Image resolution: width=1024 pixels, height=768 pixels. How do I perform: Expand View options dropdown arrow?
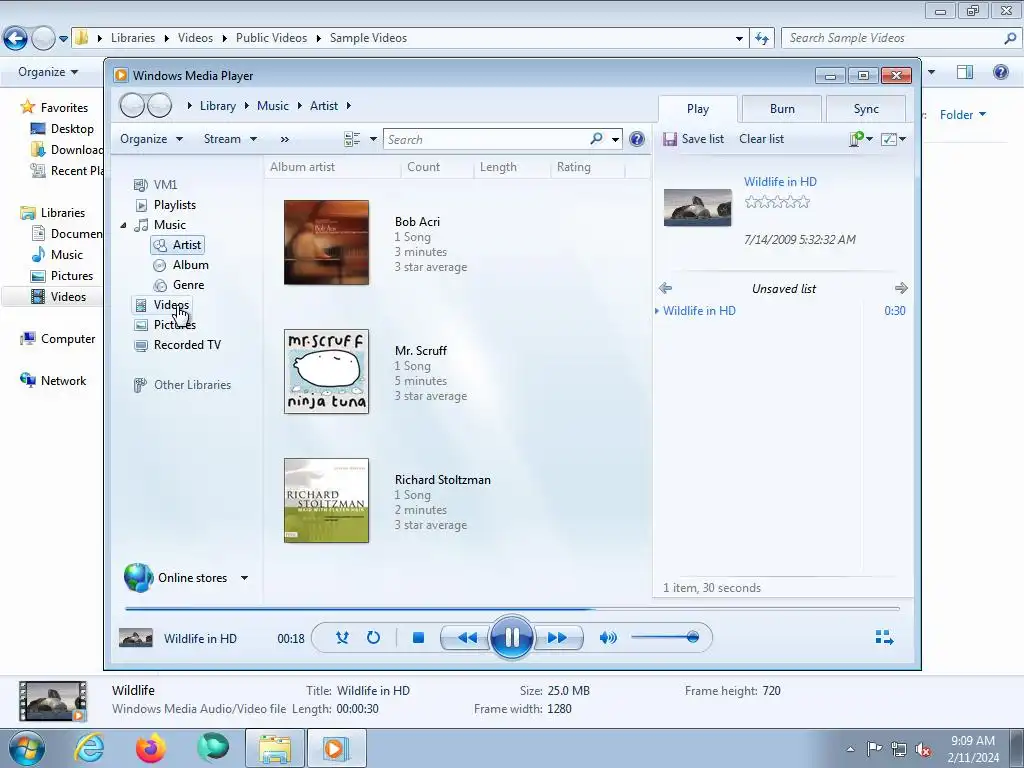pyautogui.click(x=373, y=139)
